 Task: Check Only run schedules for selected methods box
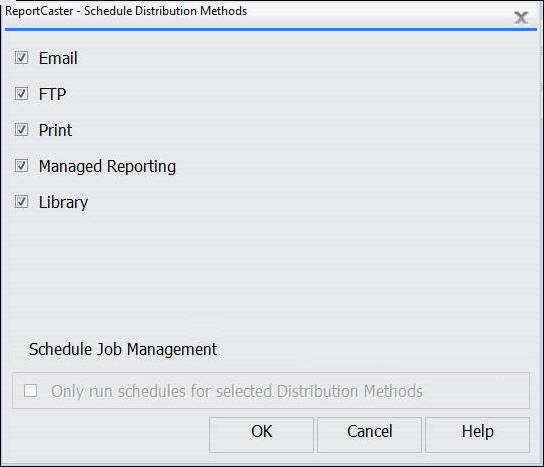(x=31, y=391)
